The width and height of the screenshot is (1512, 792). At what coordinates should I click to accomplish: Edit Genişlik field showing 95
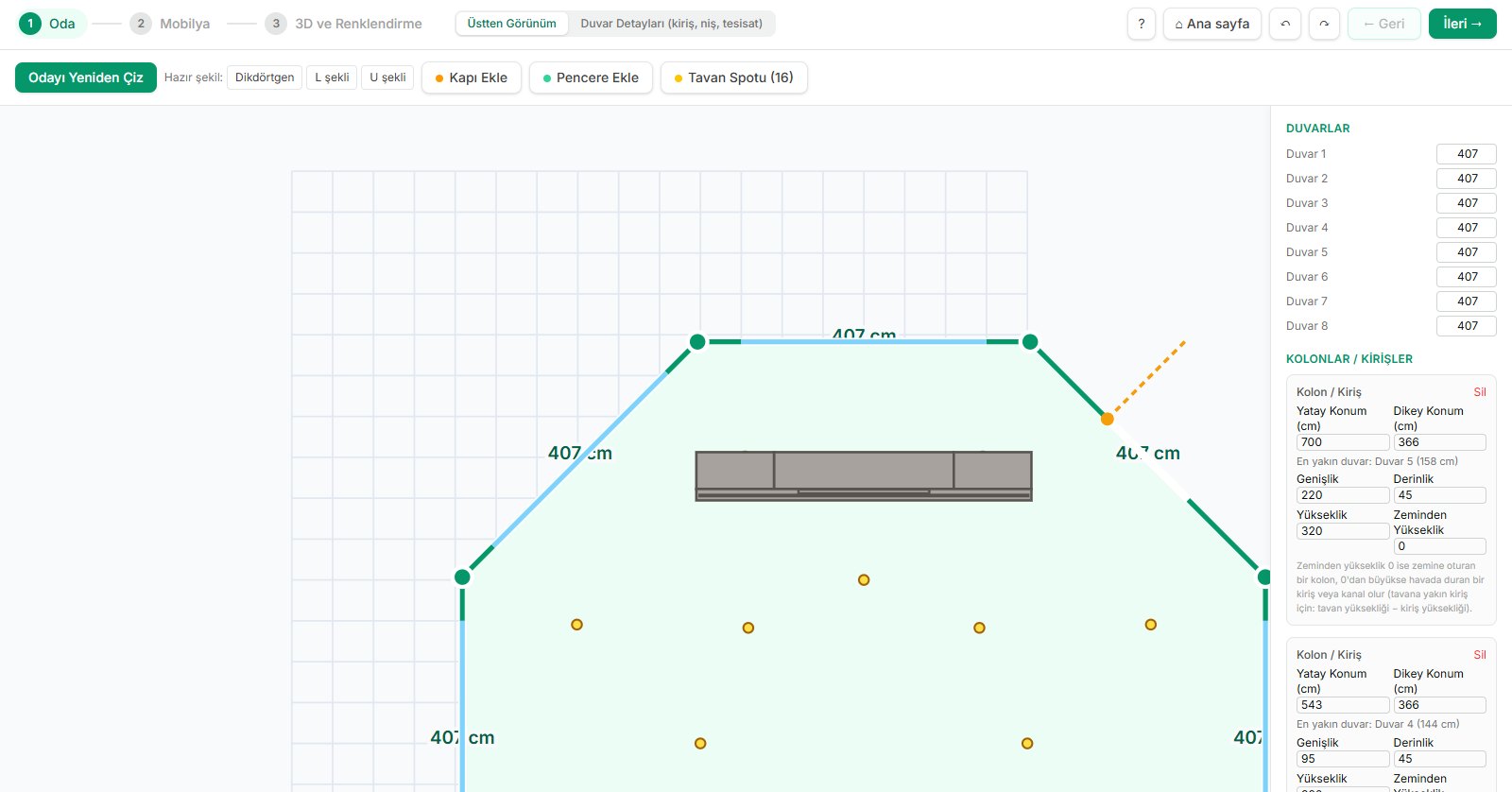1343,759
